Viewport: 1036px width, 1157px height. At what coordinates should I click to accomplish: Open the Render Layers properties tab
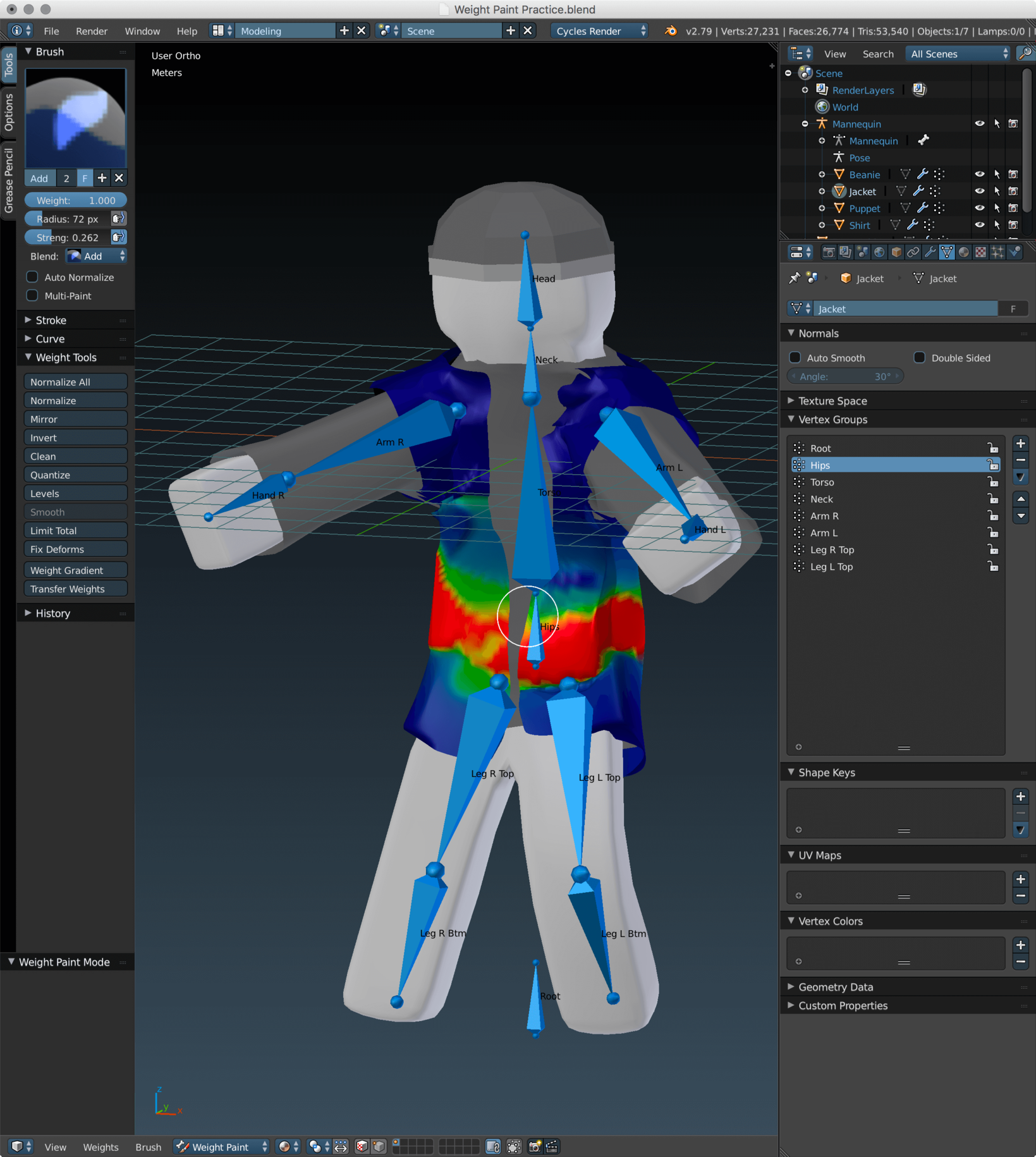[x=845, y=253]
